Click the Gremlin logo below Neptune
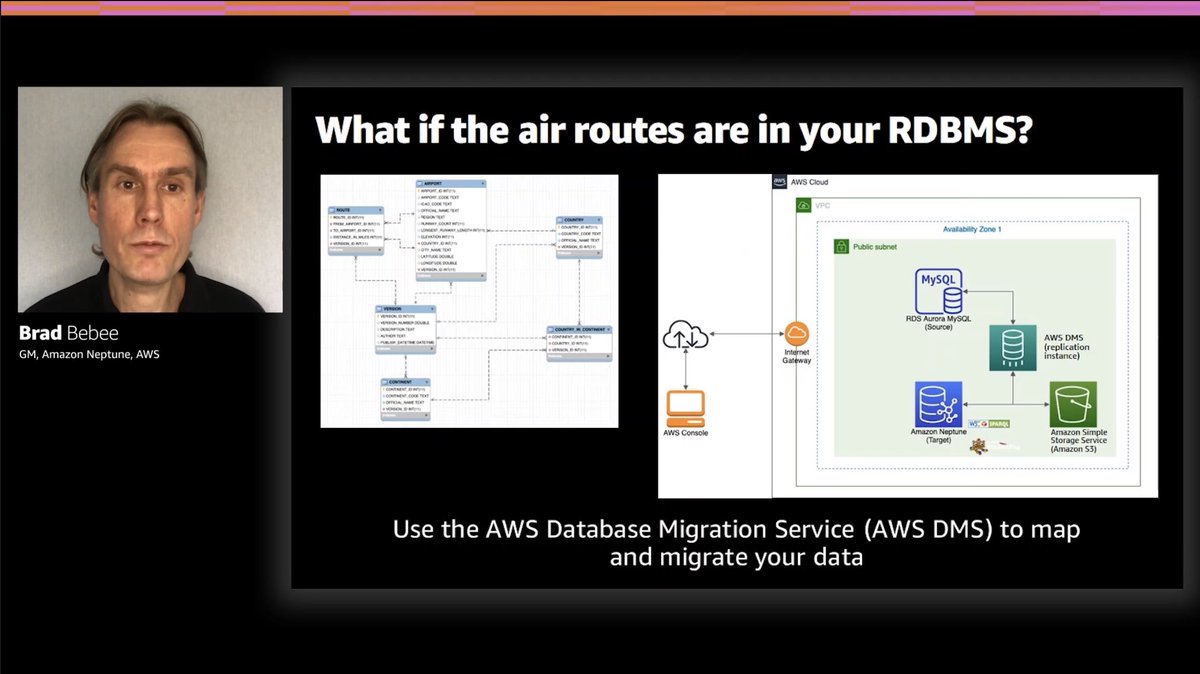Image resolution: width=1200 pixels, height=674 pixels. pos(979,446)
